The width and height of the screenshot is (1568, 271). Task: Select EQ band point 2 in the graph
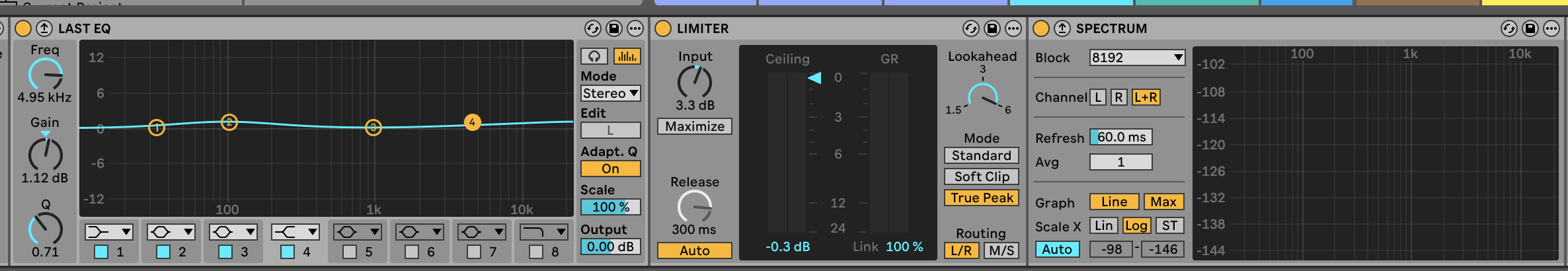pos(229,122)
